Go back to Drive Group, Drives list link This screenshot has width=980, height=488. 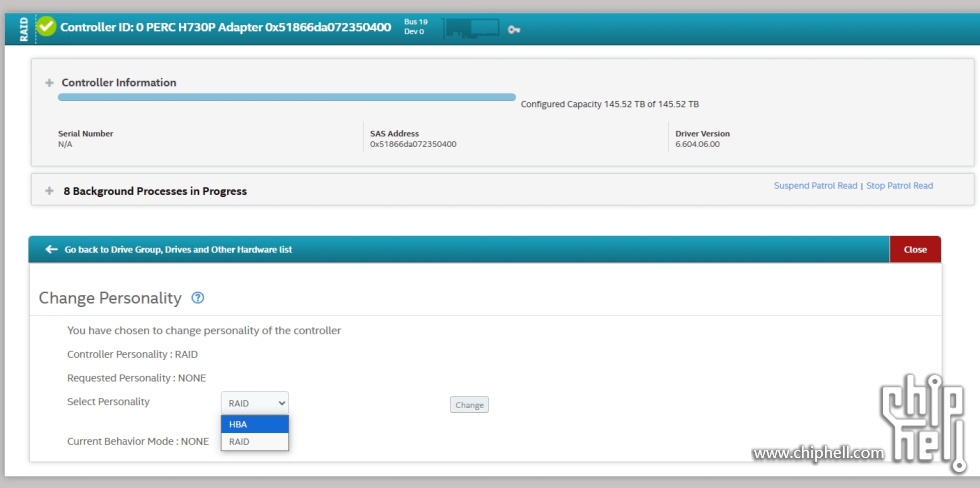click(178, 249)
